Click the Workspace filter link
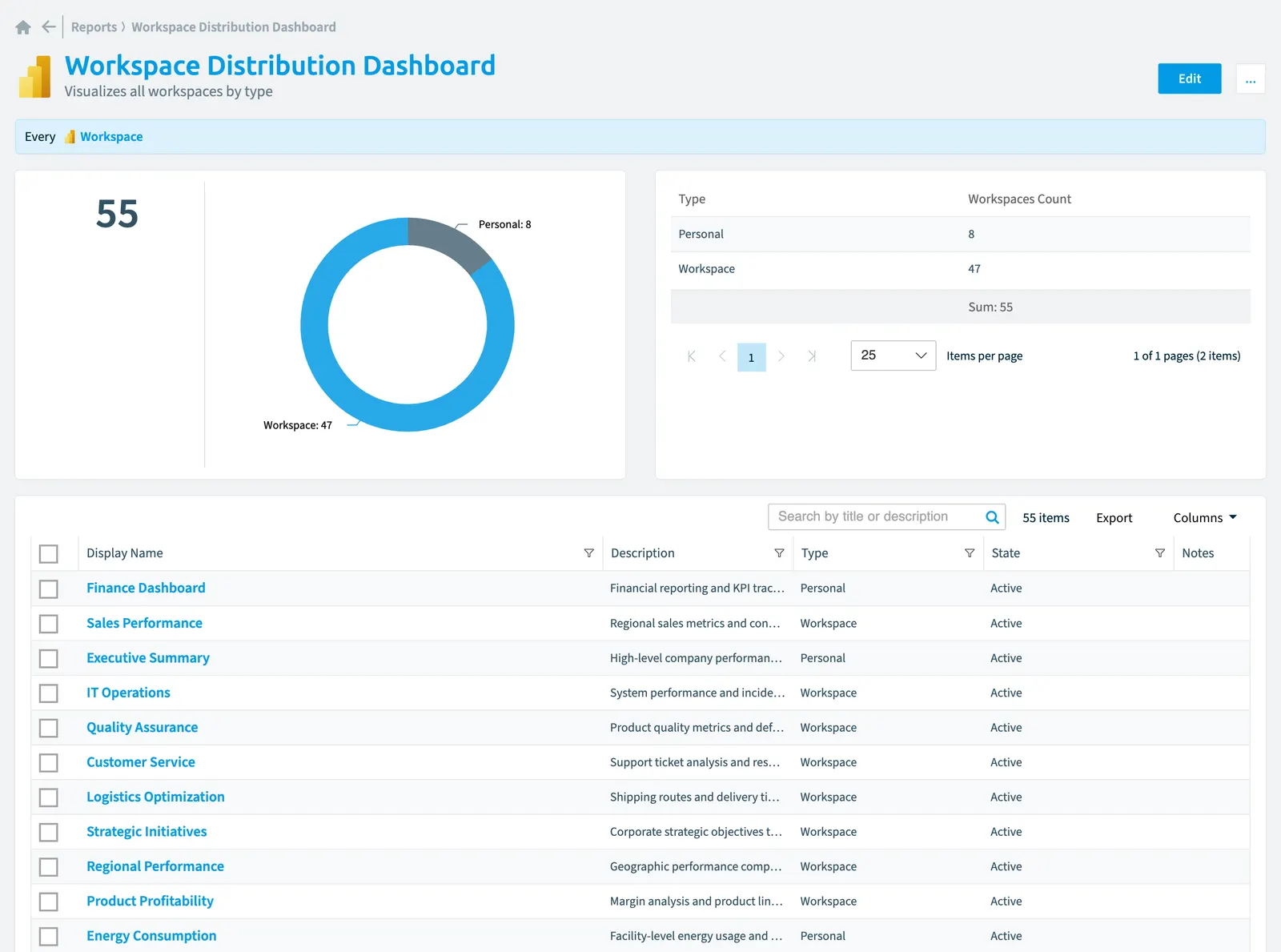Viewport: 1281px width, 952px height. point(111,137)
